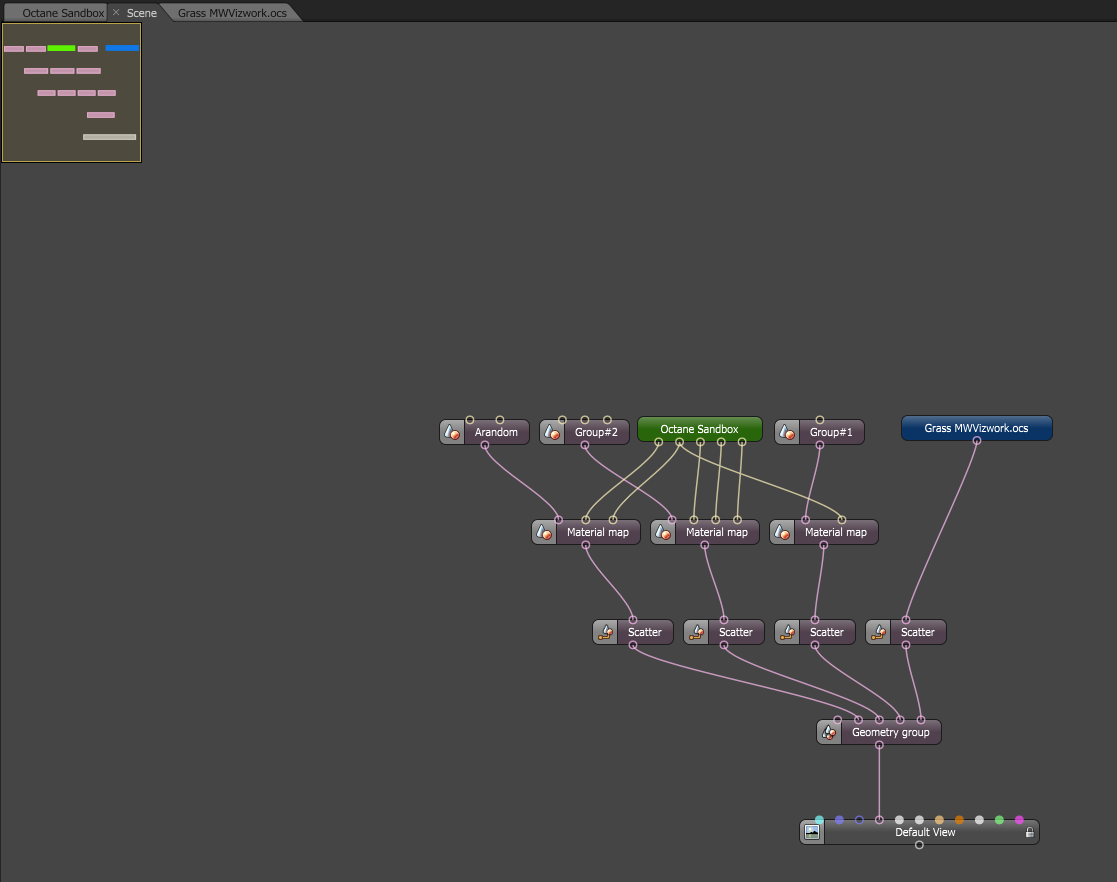Select label of the leftmost Scatter node
Viewport: 1117px width, 882px height.
645,632
